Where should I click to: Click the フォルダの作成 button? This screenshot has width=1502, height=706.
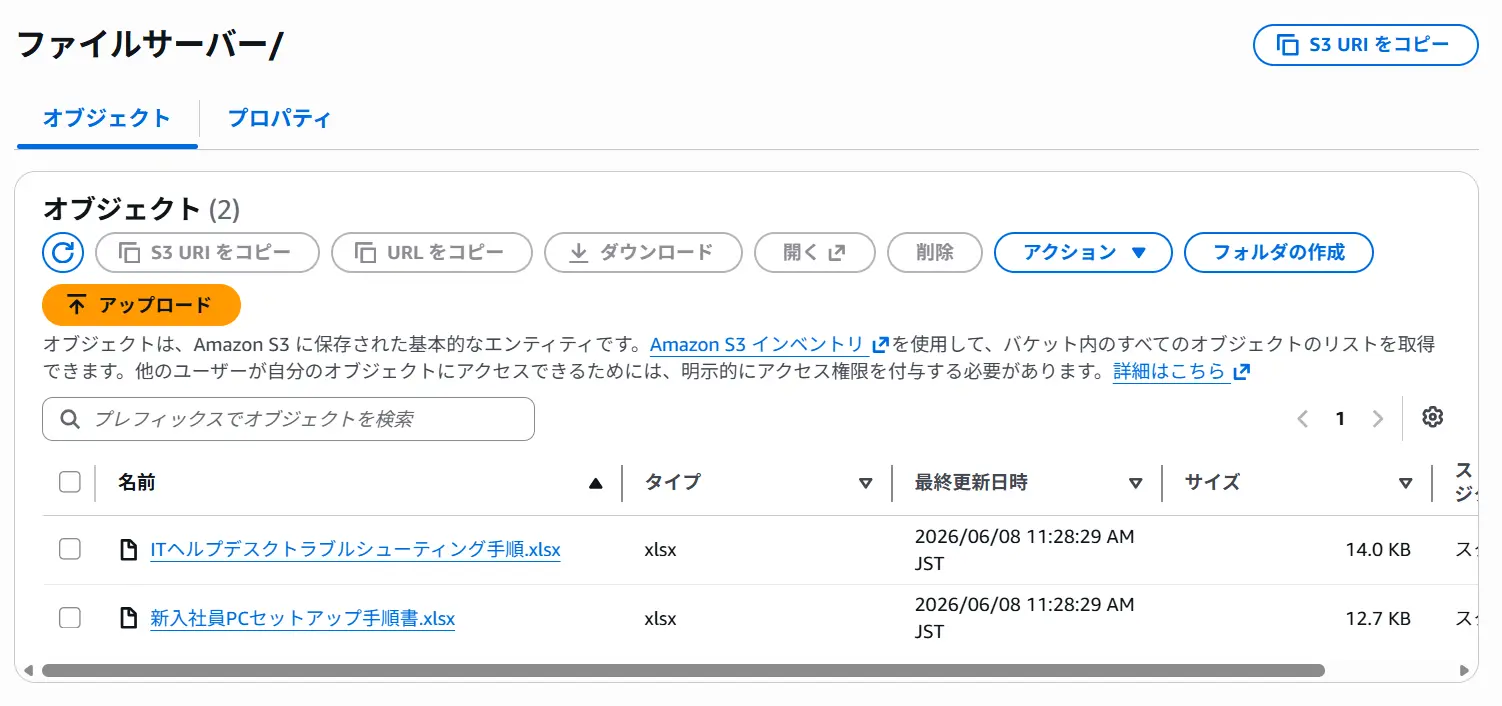pyautogui.click(x=1279, y=252)
